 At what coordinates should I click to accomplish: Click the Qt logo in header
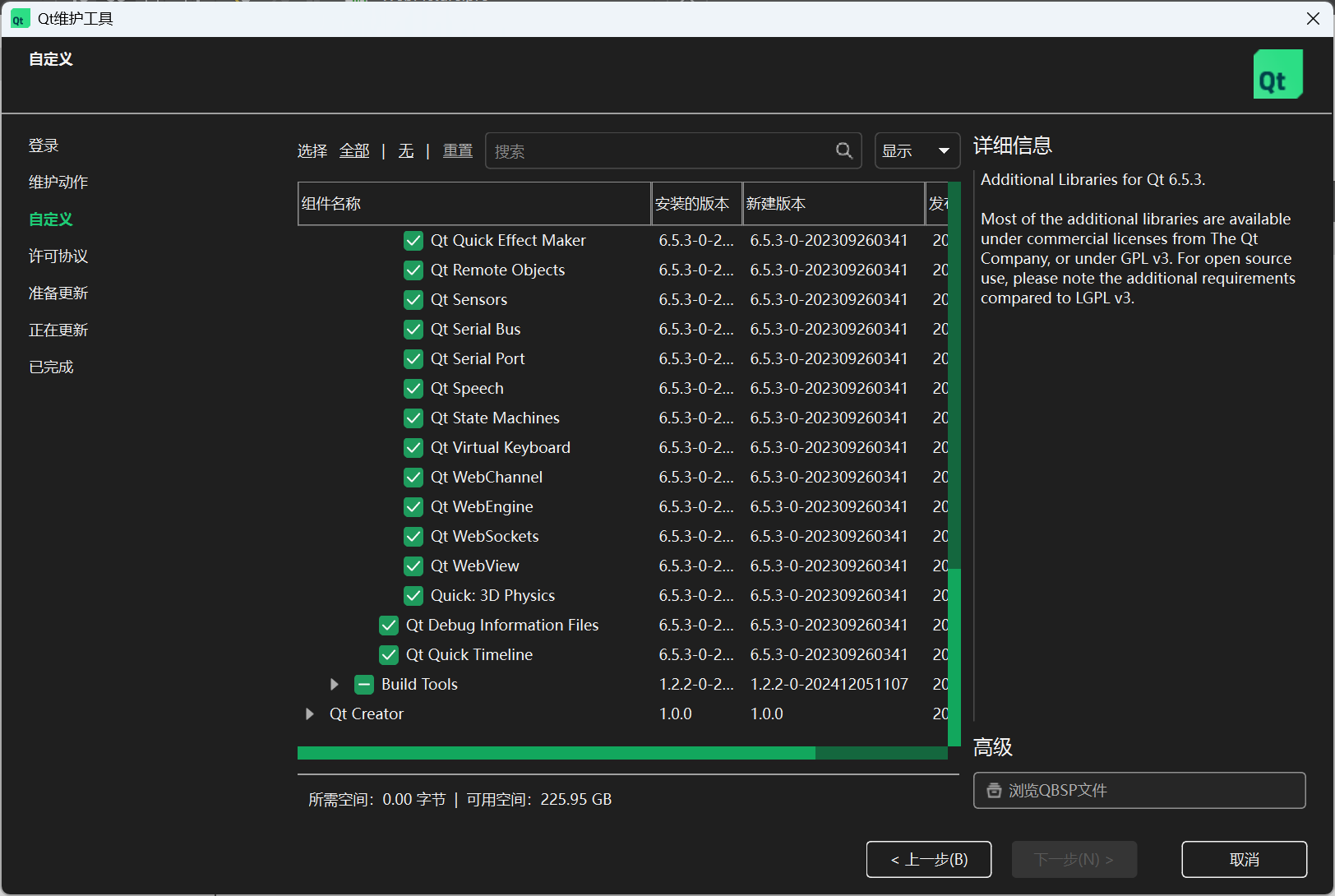click(x=1277, y=74)
